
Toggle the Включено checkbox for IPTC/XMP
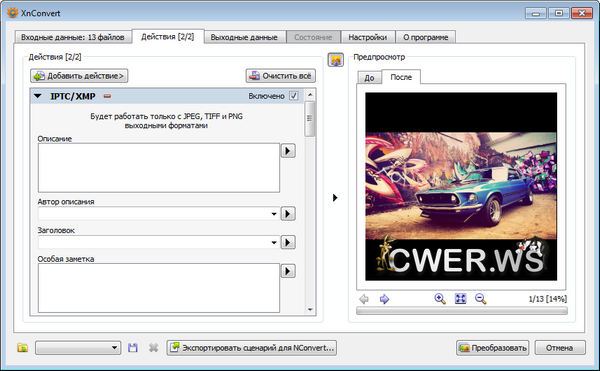click(x=293, y=96)
